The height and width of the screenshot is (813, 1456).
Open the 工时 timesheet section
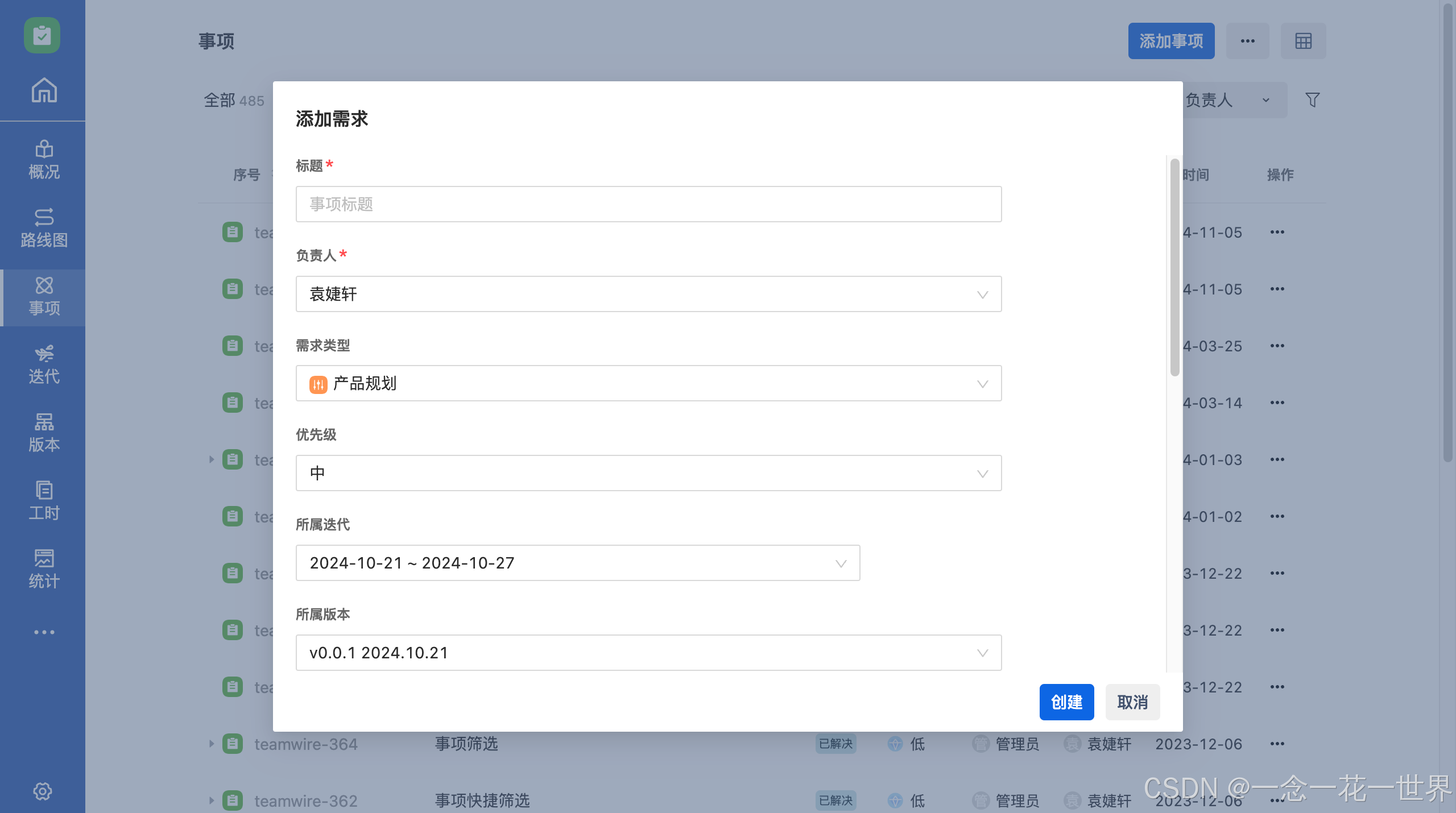(44, 501)
